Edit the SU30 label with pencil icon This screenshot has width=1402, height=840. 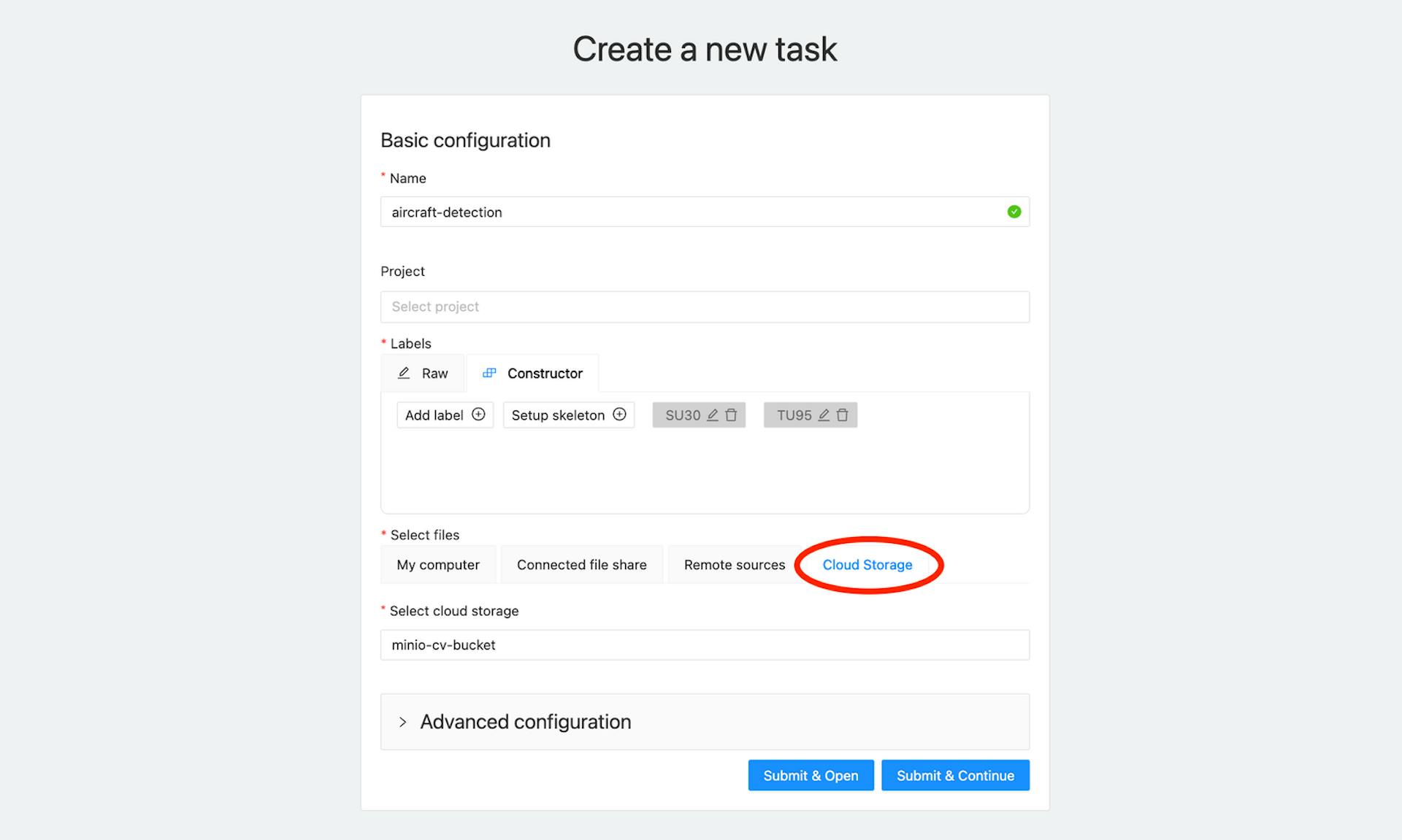click(713, 415)
